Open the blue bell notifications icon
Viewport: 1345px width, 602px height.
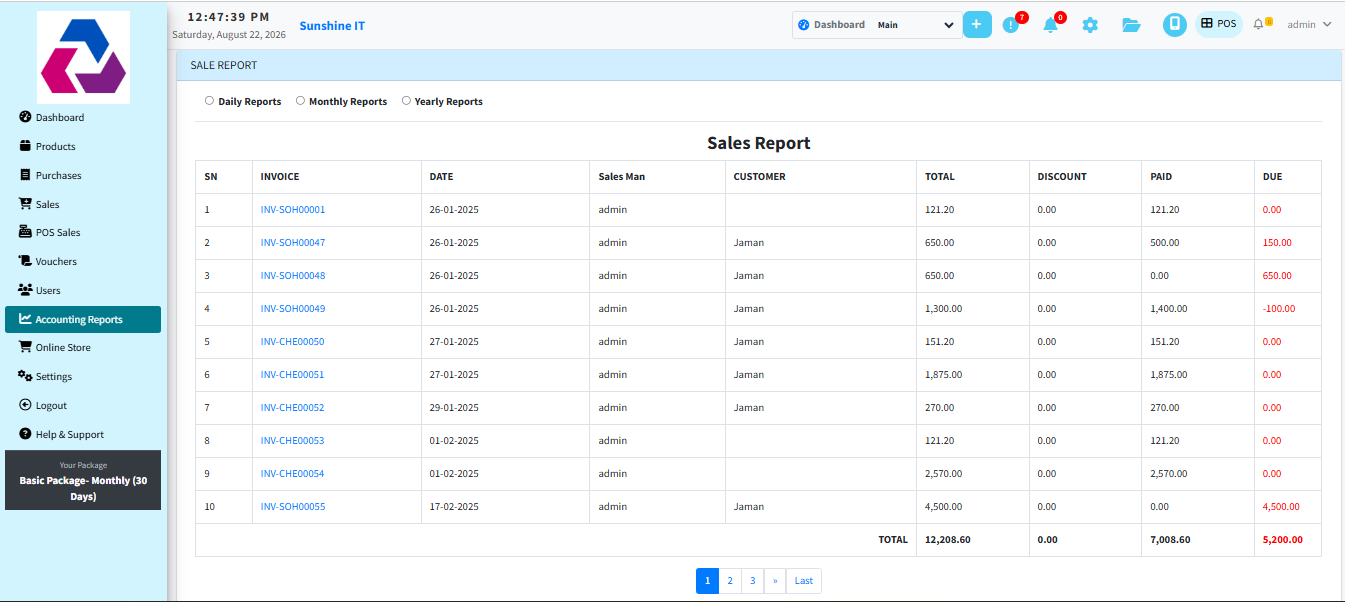click(1051, 25)
